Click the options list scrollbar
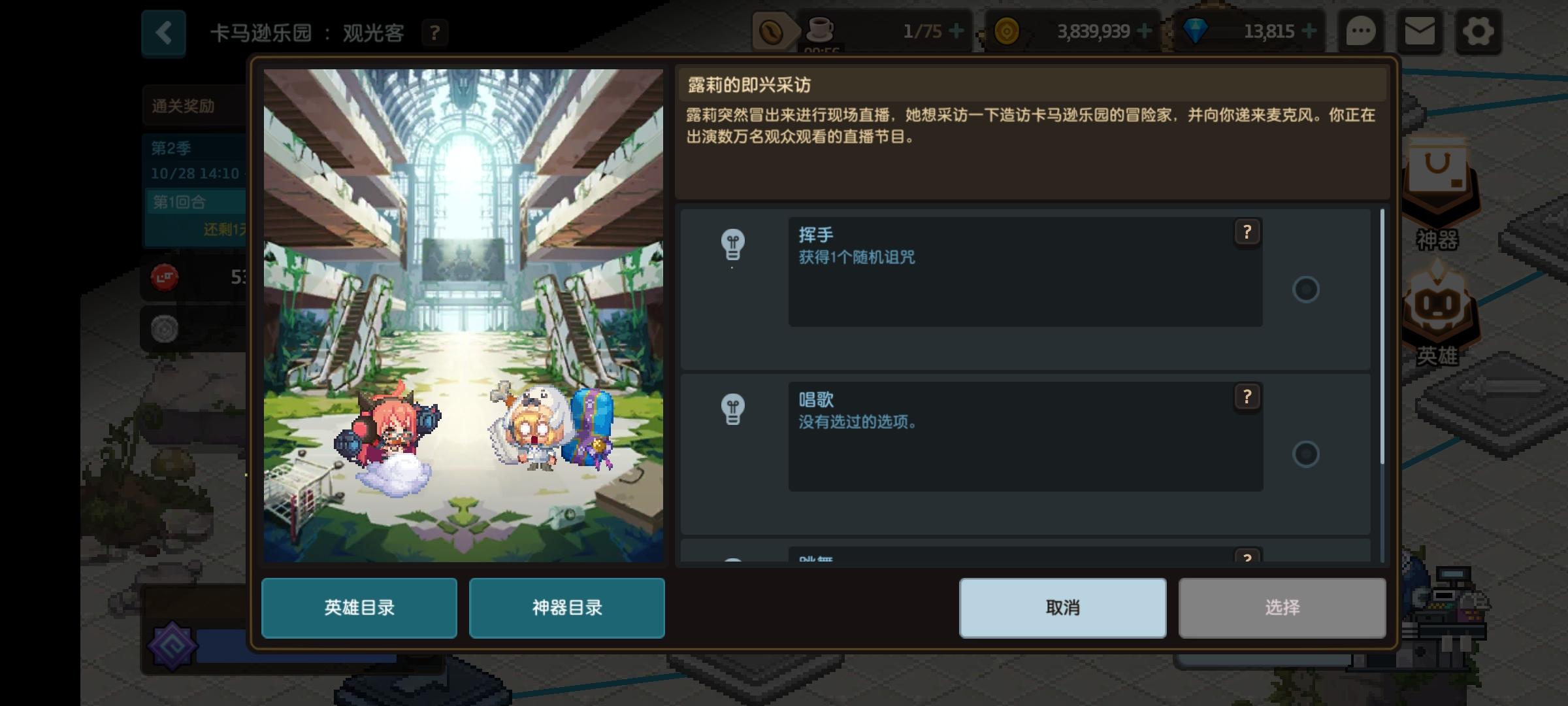 click(1382, 337)
